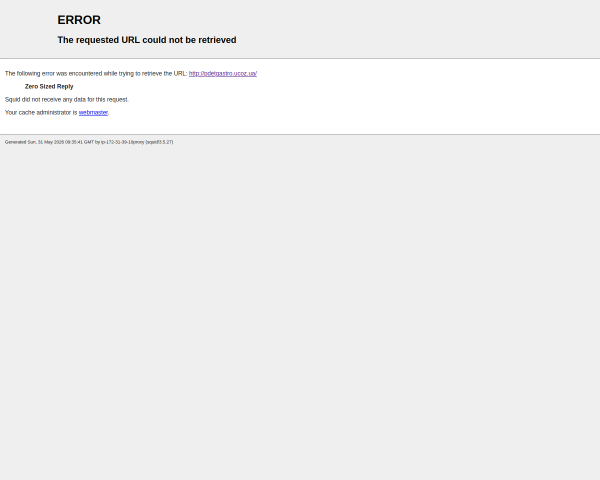Click 'The requested URL could not be retrieved' subheading
This screenshot has height=480, width=600.
[x=147, y=40]
